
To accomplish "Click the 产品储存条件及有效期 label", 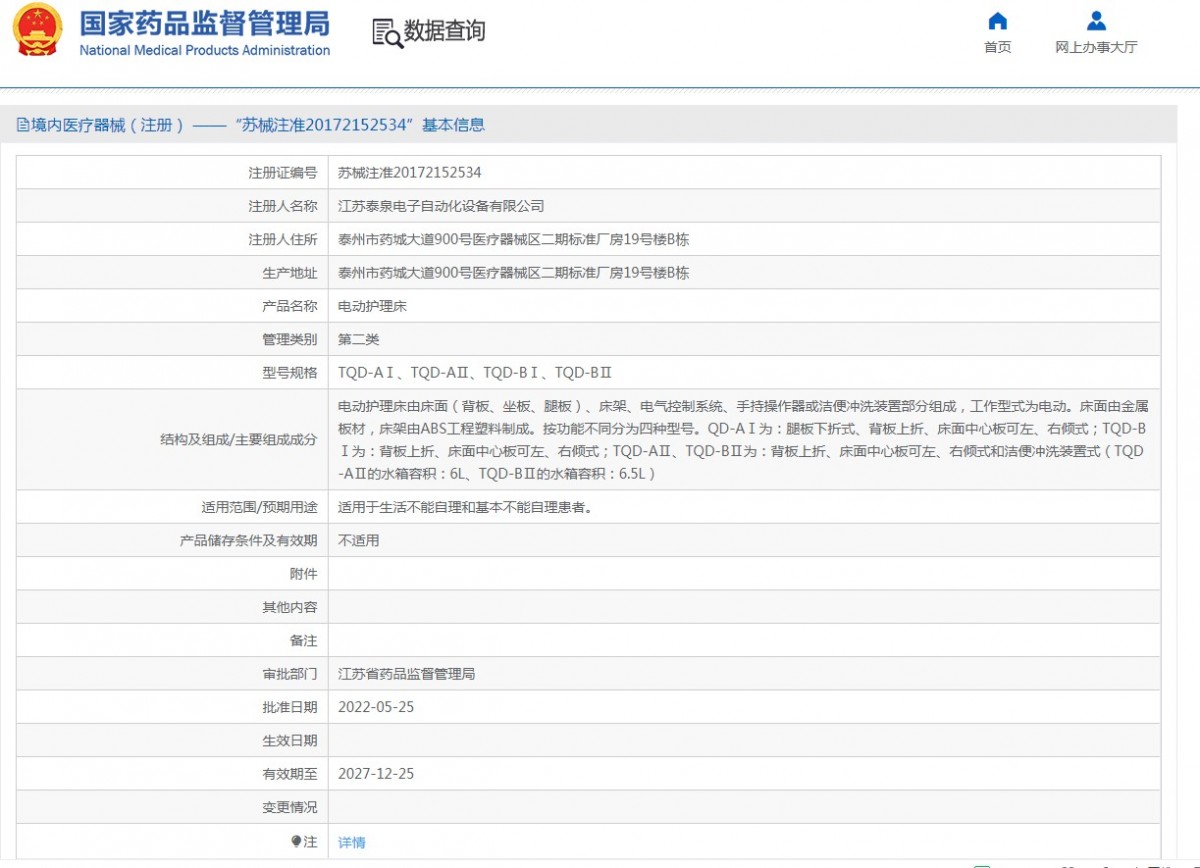I will click(249, 540).
